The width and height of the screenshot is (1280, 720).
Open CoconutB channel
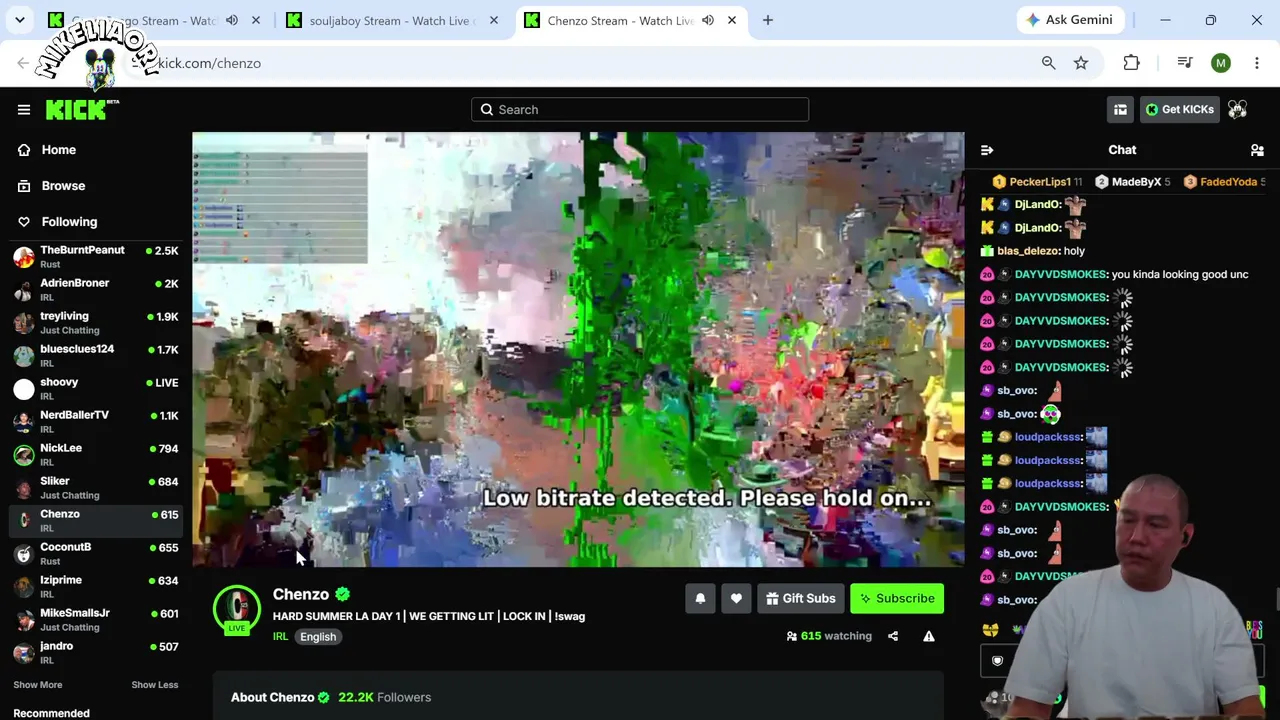(96, 554)
